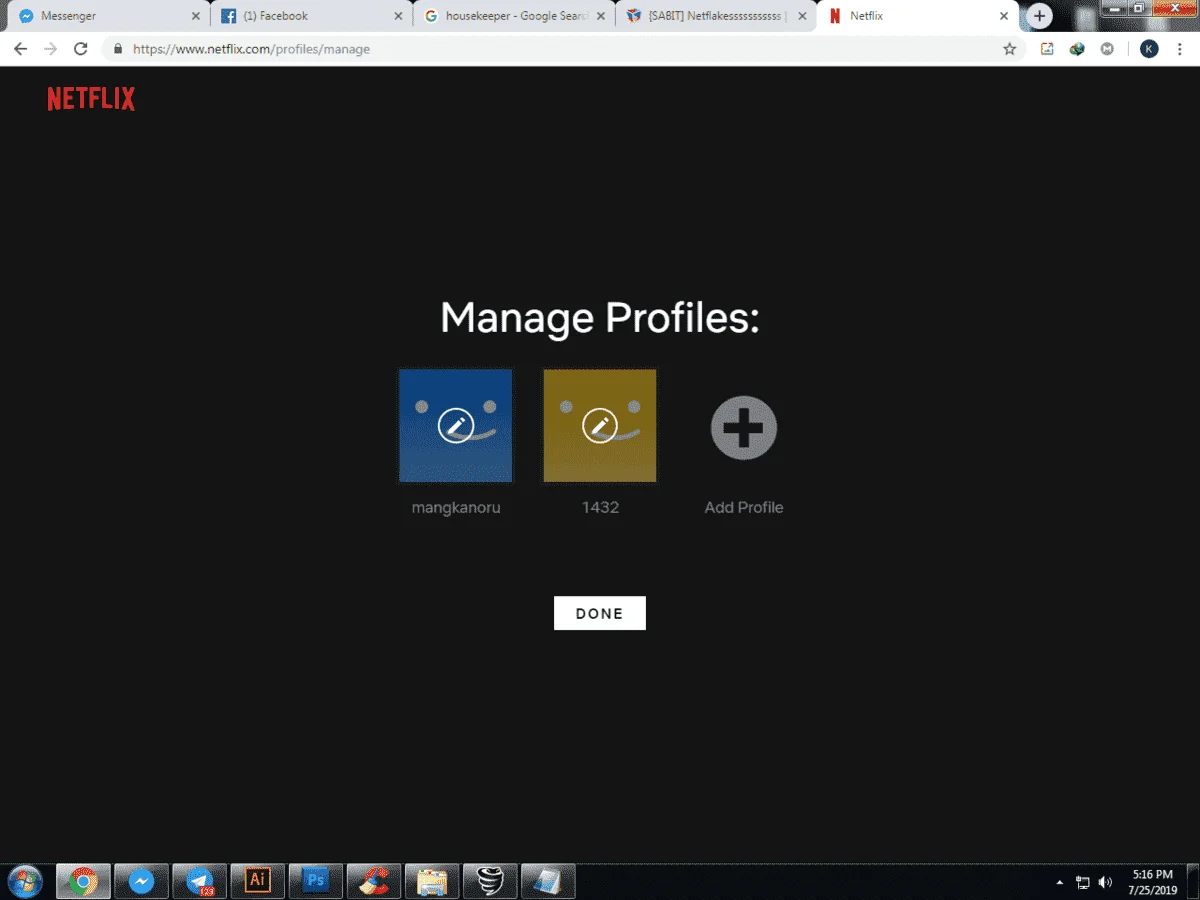Close the Netflix tab
1200x900 pixels.
coord(1003,16)
